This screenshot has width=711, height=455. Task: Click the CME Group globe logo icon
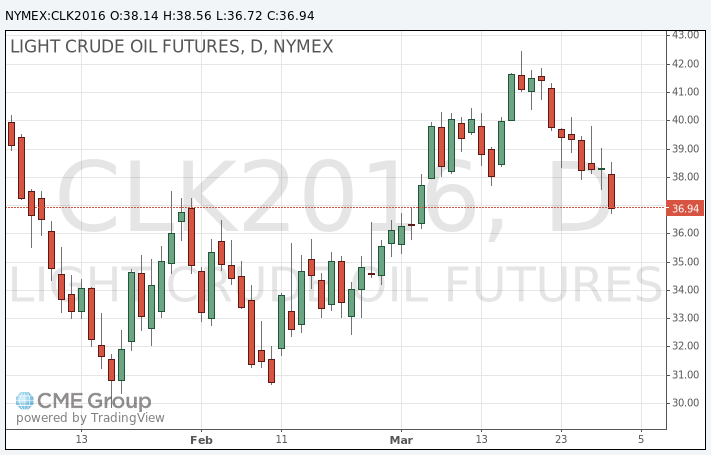tap(25, 401)
